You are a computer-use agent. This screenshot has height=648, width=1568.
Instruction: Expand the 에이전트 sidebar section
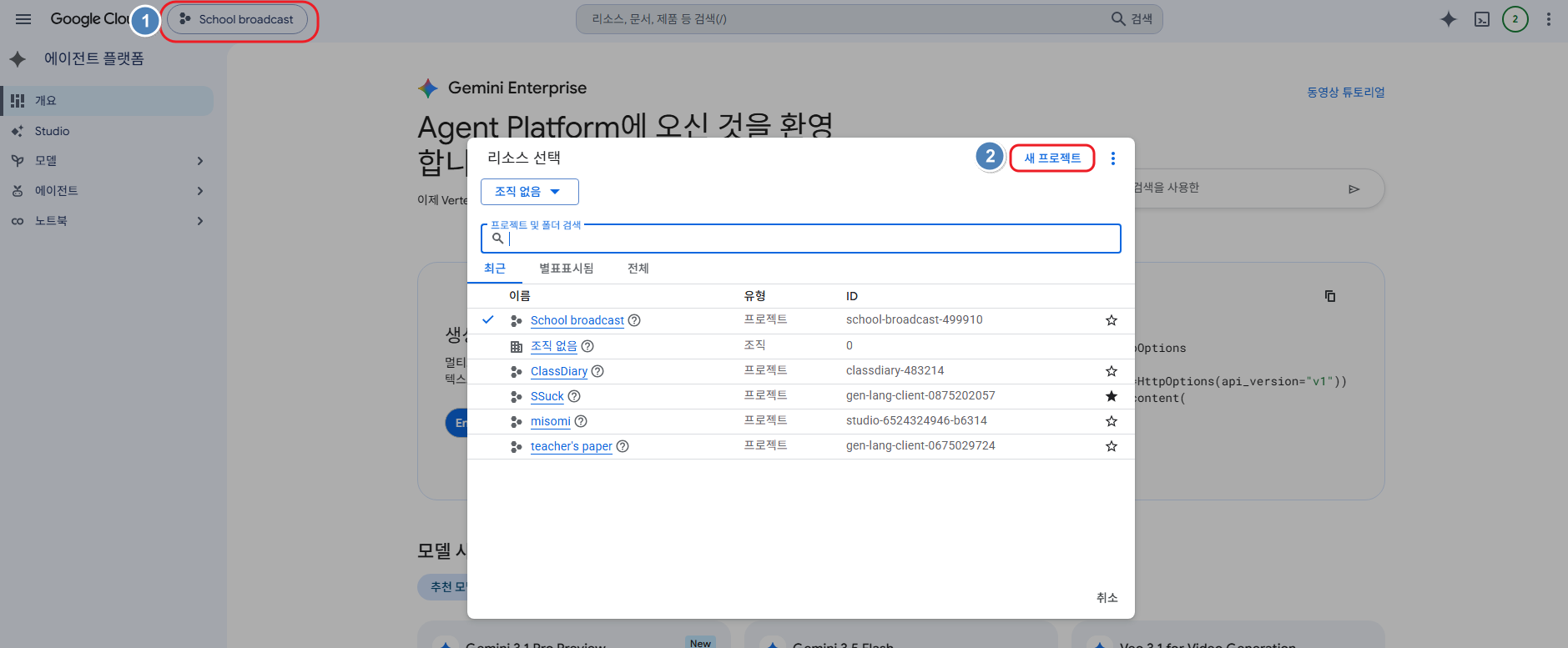pos(200,191)
